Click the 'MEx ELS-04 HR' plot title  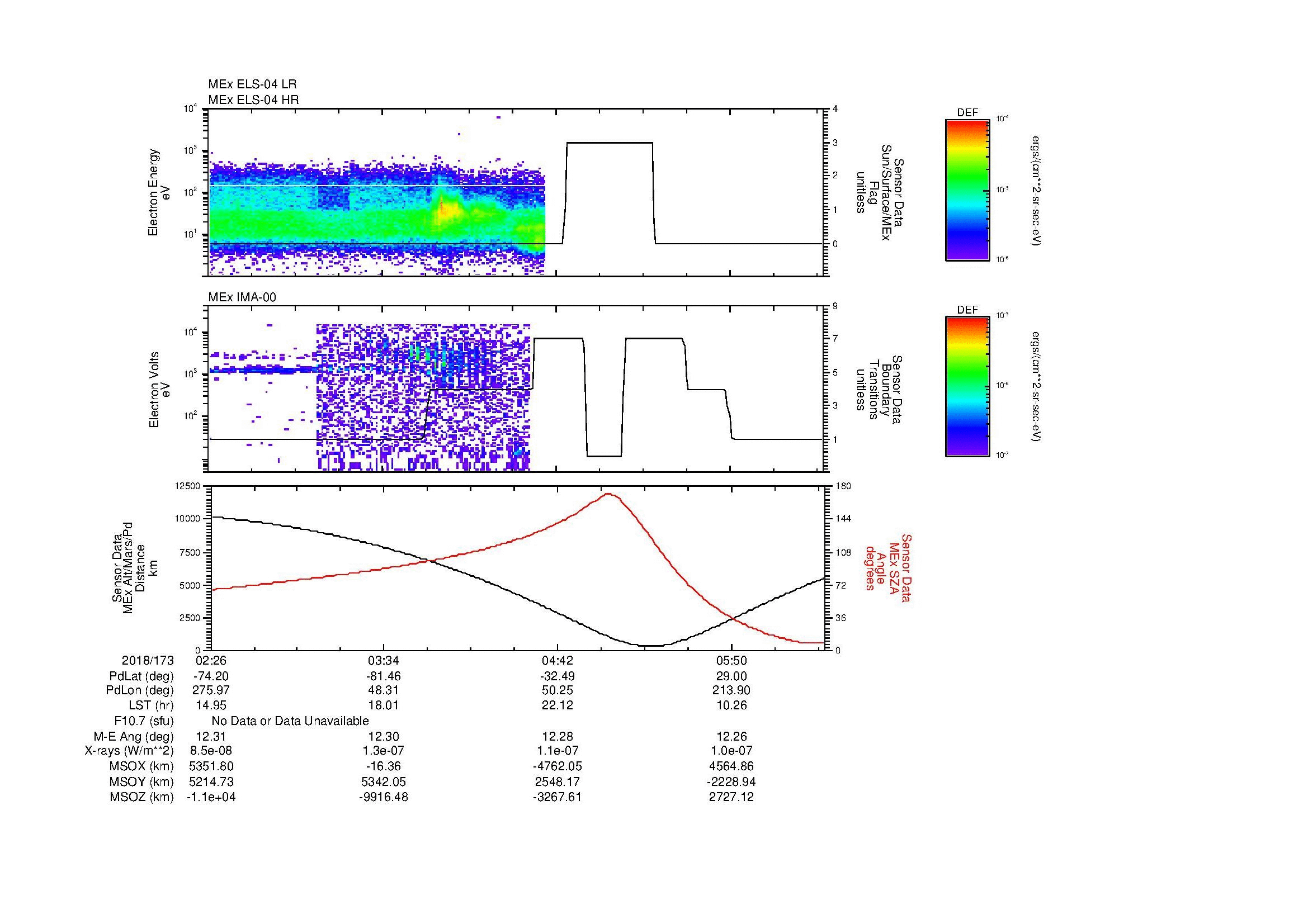[253, 99]
